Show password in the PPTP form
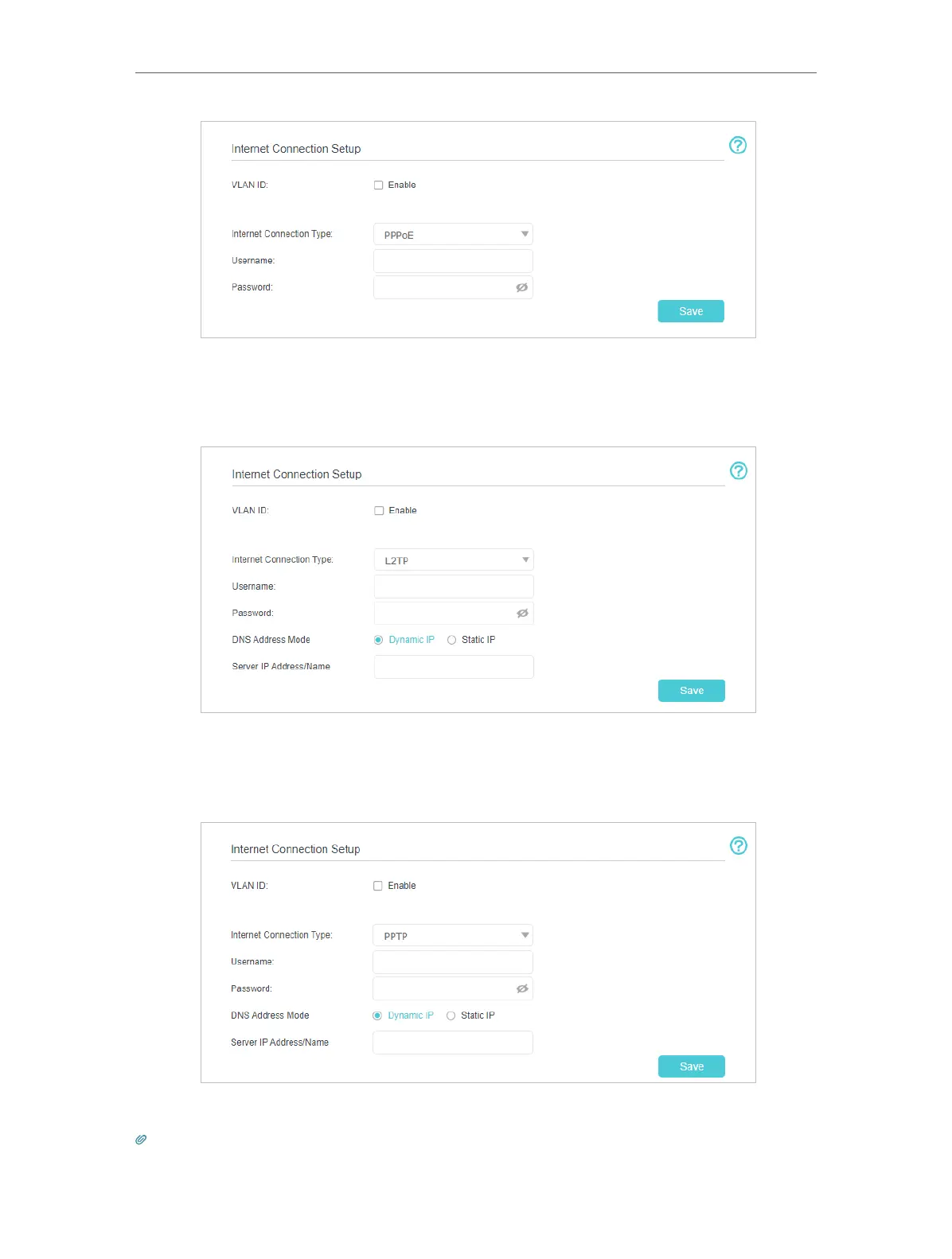This screenshot has width=952, height=1259. point(522,988)
